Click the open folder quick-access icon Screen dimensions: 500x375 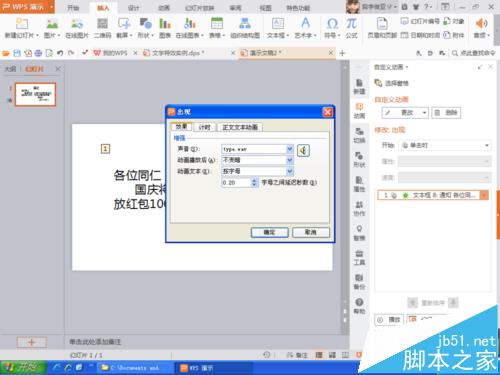click(6, 53)
